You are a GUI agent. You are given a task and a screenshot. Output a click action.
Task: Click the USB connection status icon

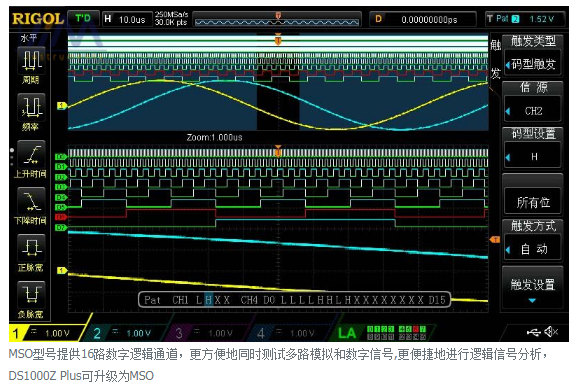pyautogui.click(x=533, y=332)
